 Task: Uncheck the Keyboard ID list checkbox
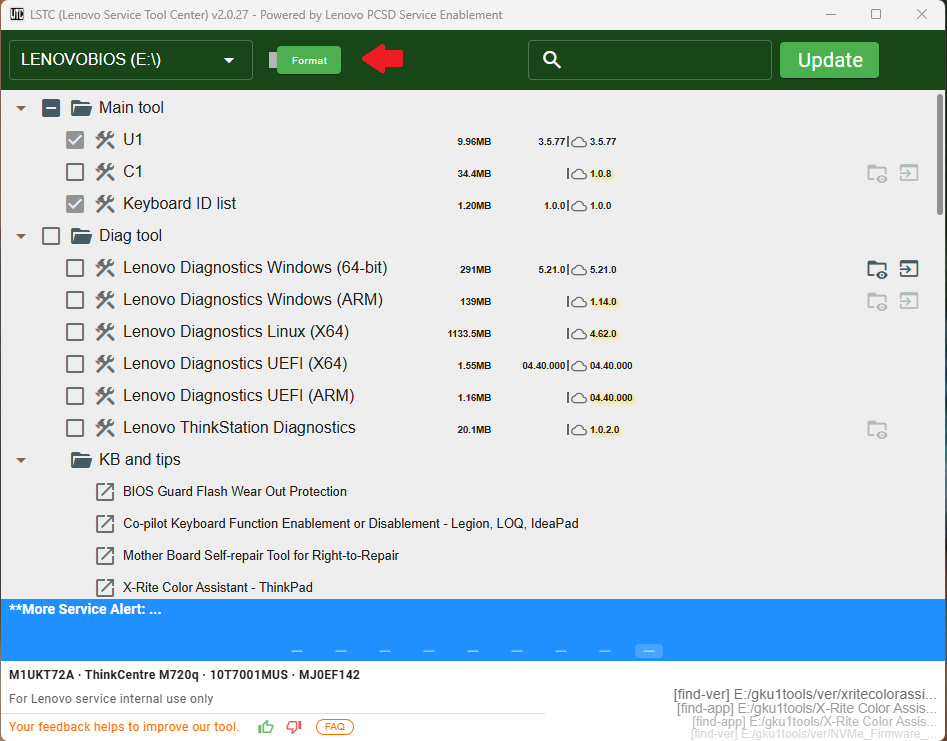coord(75,204)
